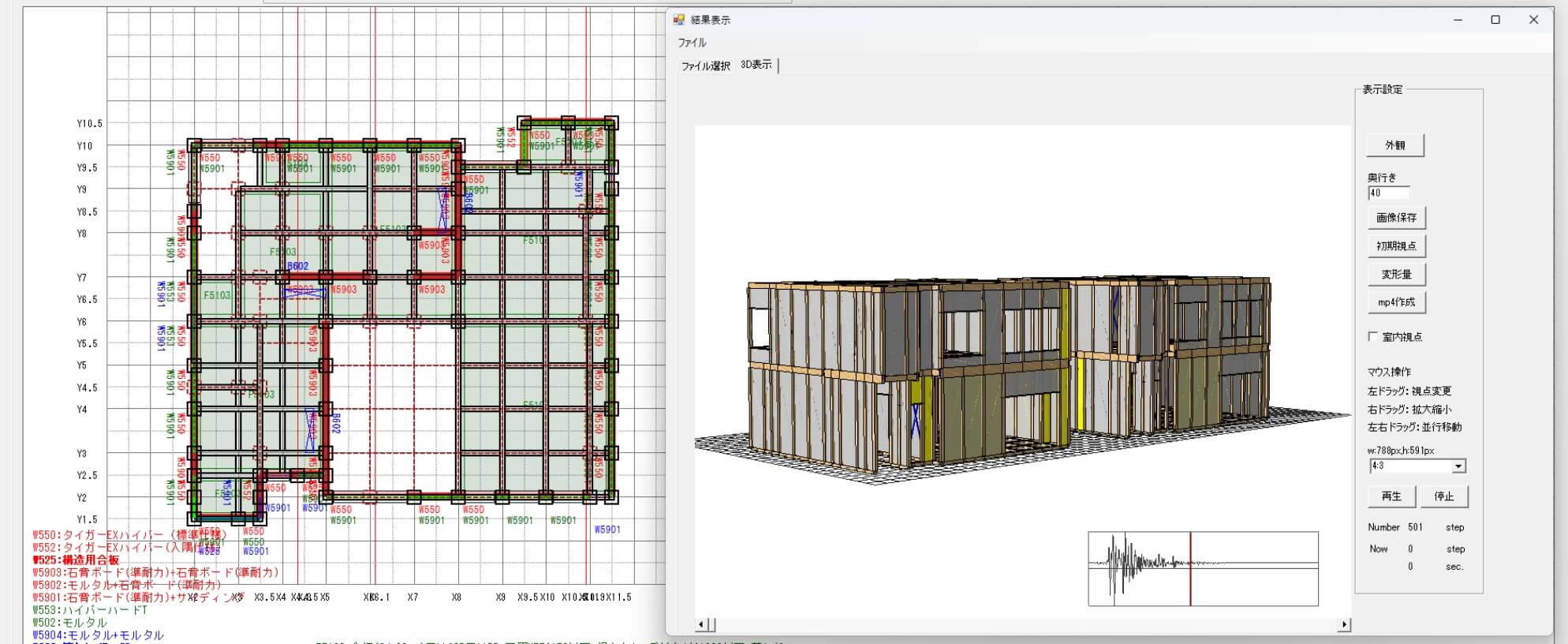Maximize the 結果表示 window

1495,20
